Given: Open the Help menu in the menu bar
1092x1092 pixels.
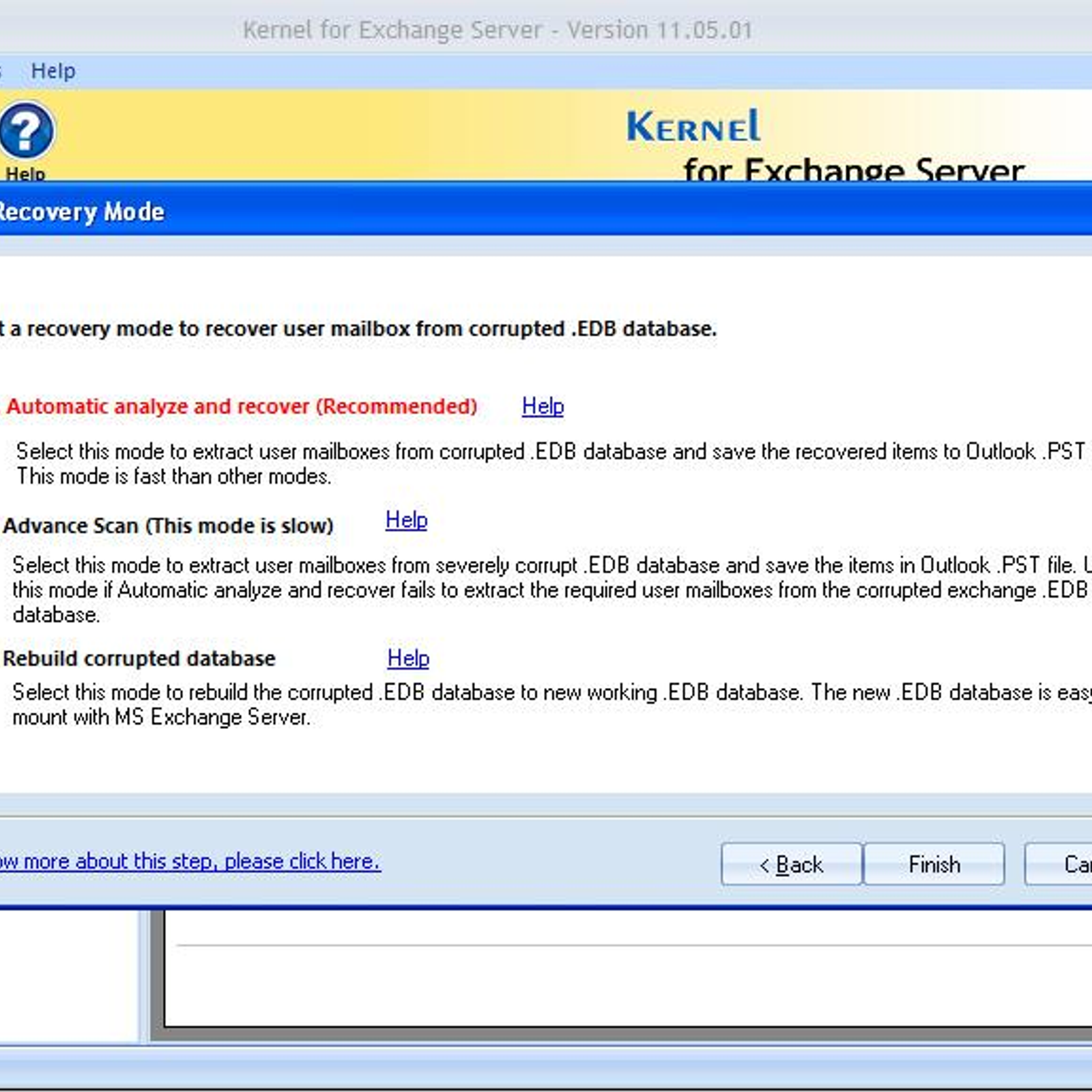Looking at the screenshot, I should coord(53,71).
